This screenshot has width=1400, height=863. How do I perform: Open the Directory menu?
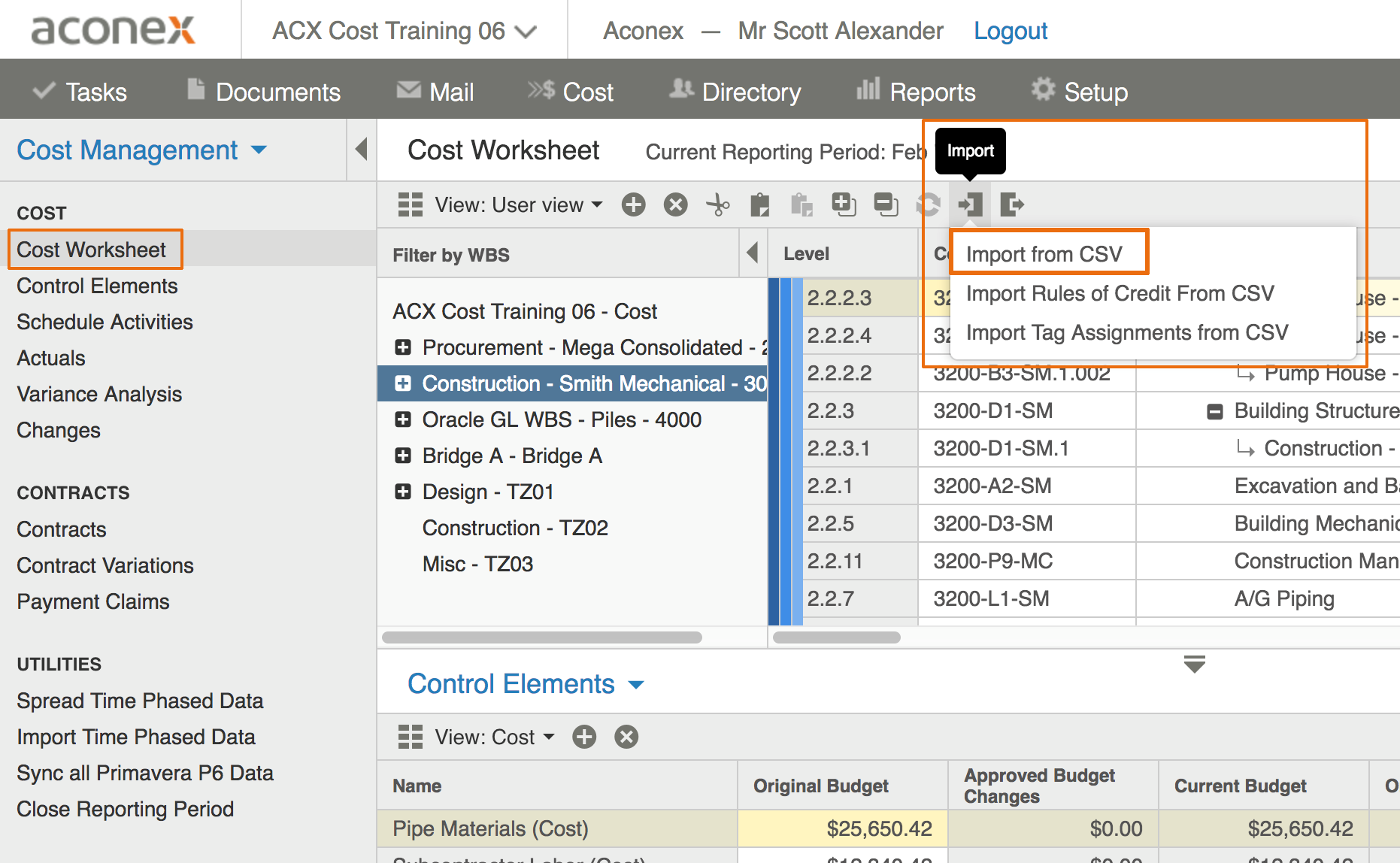click(x=735, y=92)
